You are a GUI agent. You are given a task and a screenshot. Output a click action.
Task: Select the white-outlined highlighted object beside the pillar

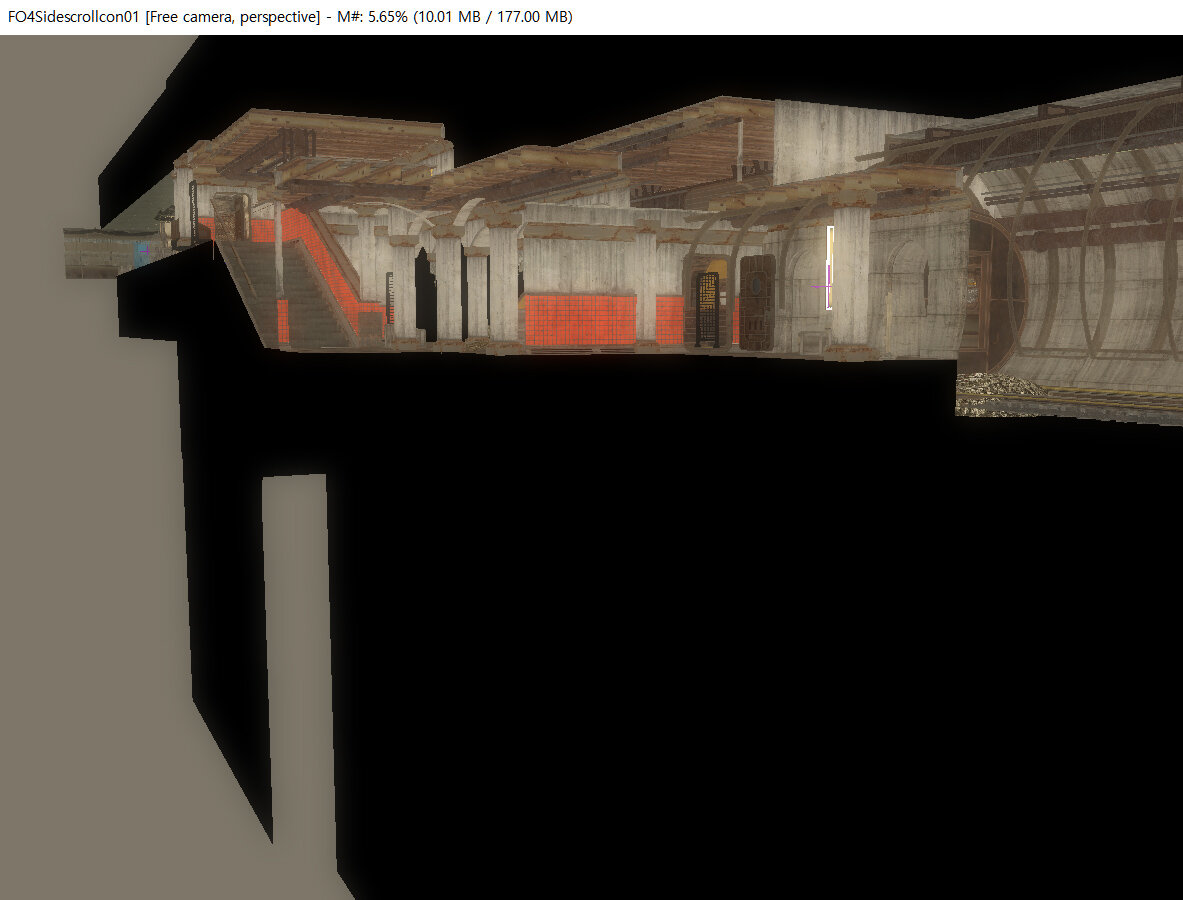tap(830, 268)
